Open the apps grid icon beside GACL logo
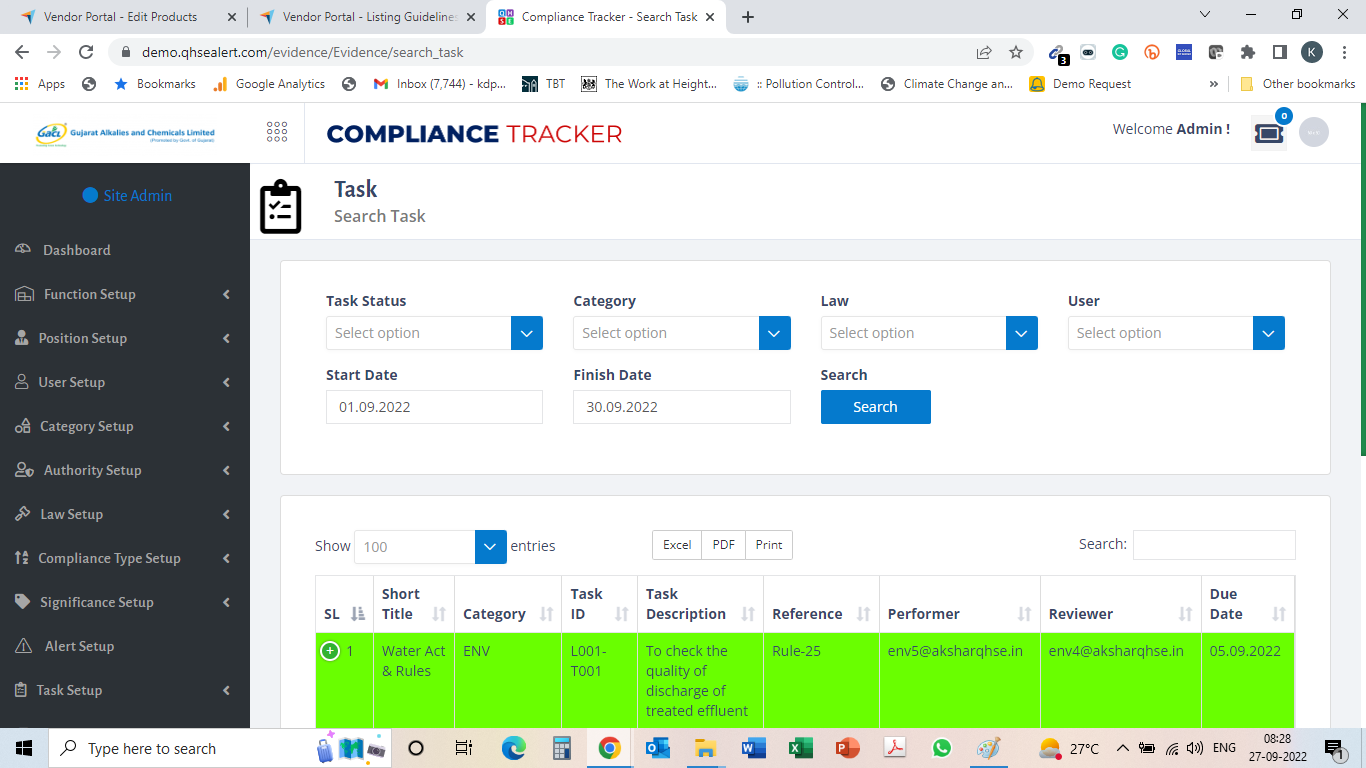Viewport: 1366px width, 768px height. click(x=277, y=131)
